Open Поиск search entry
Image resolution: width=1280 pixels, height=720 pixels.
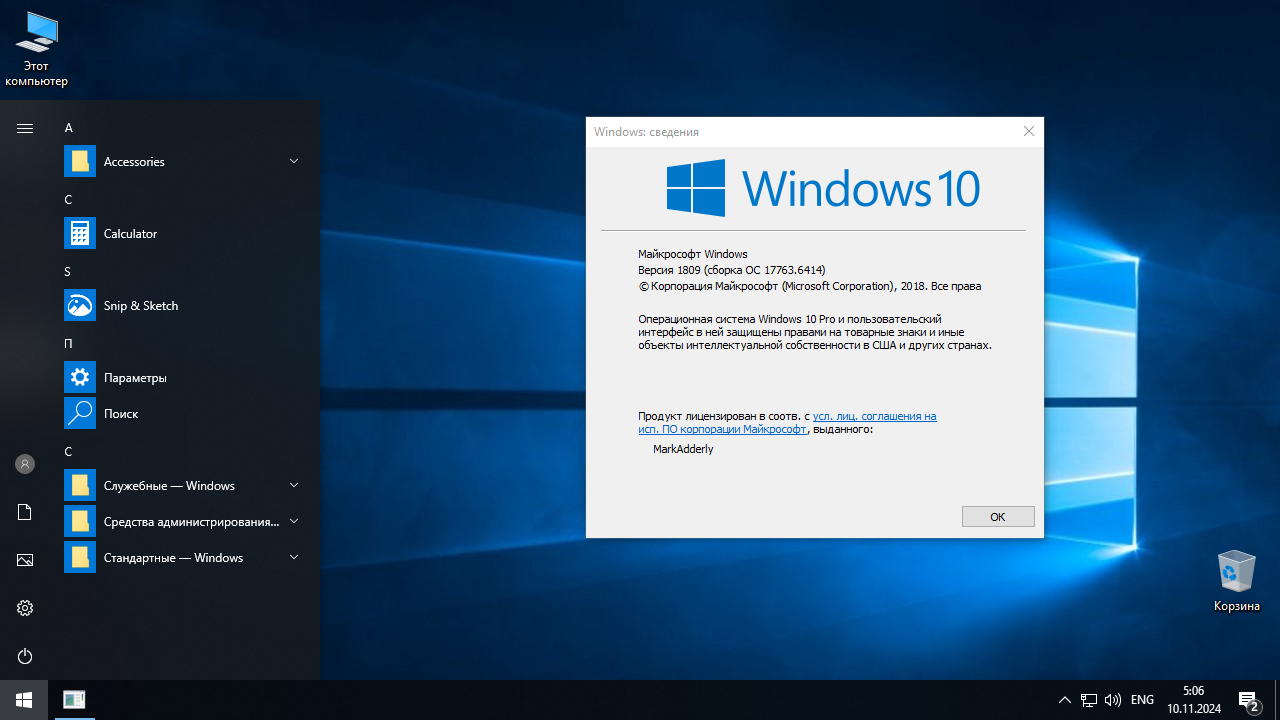(182, 413)
